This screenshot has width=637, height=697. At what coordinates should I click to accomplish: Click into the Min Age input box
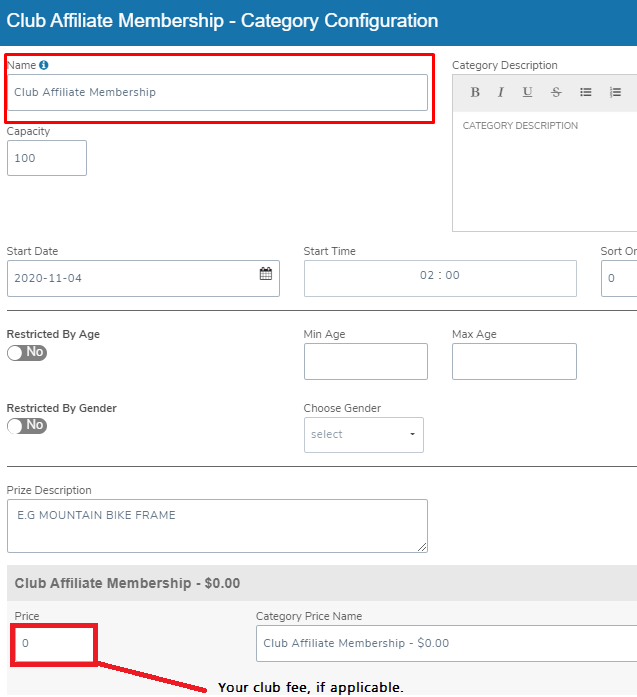[365, 361]
